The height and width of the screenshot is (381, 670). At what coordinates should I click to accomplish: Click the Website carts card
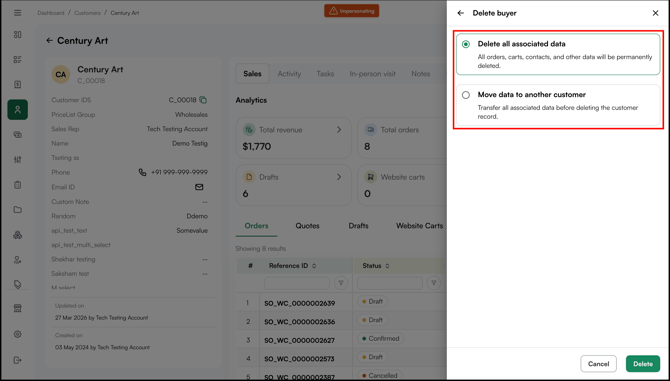402,185
